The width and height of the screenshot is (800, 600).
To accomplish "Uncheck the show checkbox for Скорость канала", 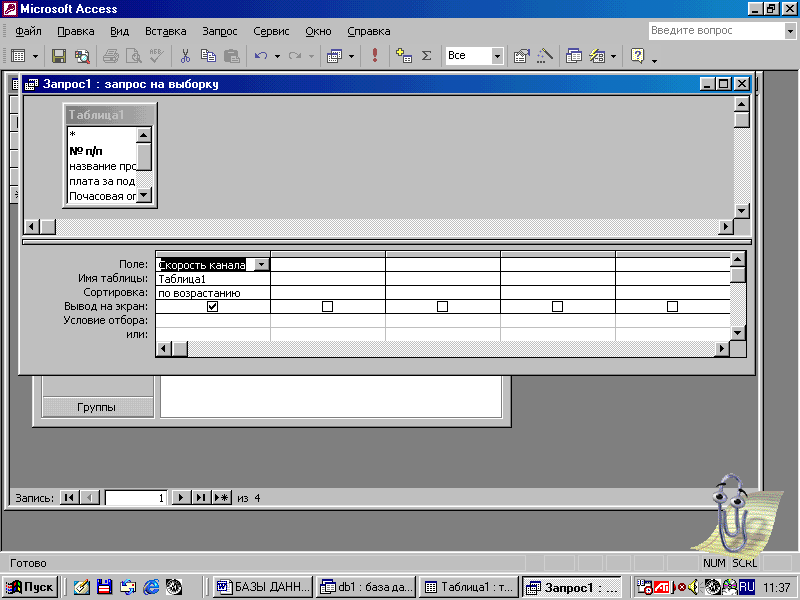I will tap(213, 306).
